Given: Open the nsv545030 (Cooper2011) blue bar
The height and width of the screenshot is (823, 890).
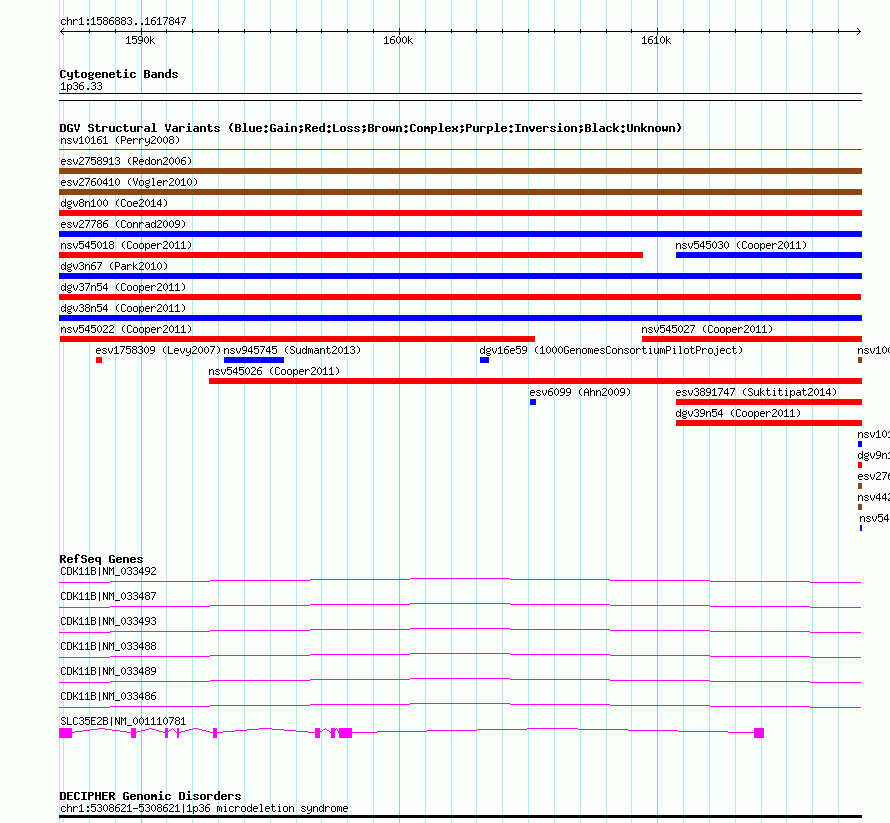Looking at the screenshot, I should [769, 255].
